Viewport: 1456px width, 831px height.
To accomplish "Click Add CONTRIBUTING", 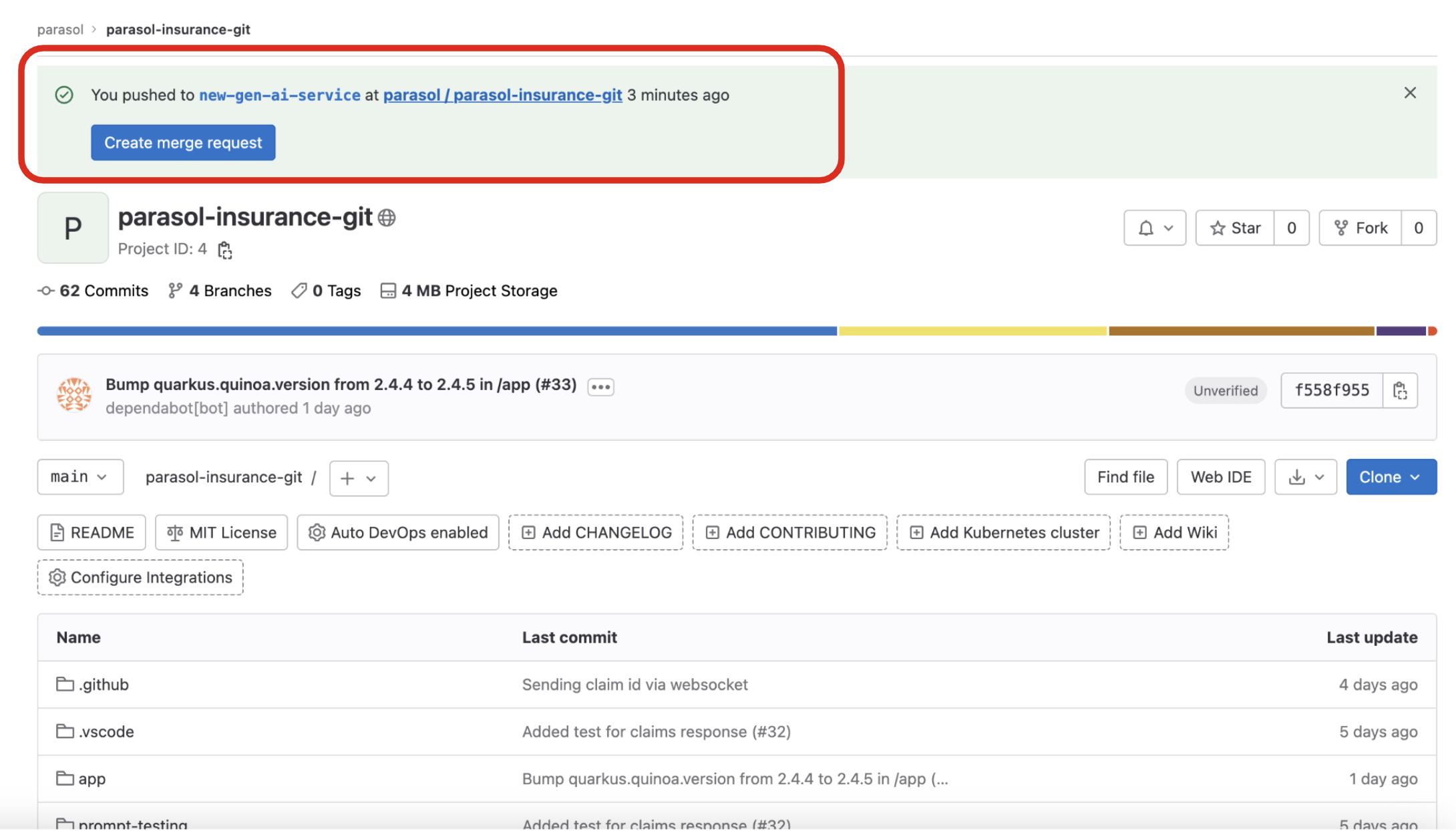I will click(789, 532).
